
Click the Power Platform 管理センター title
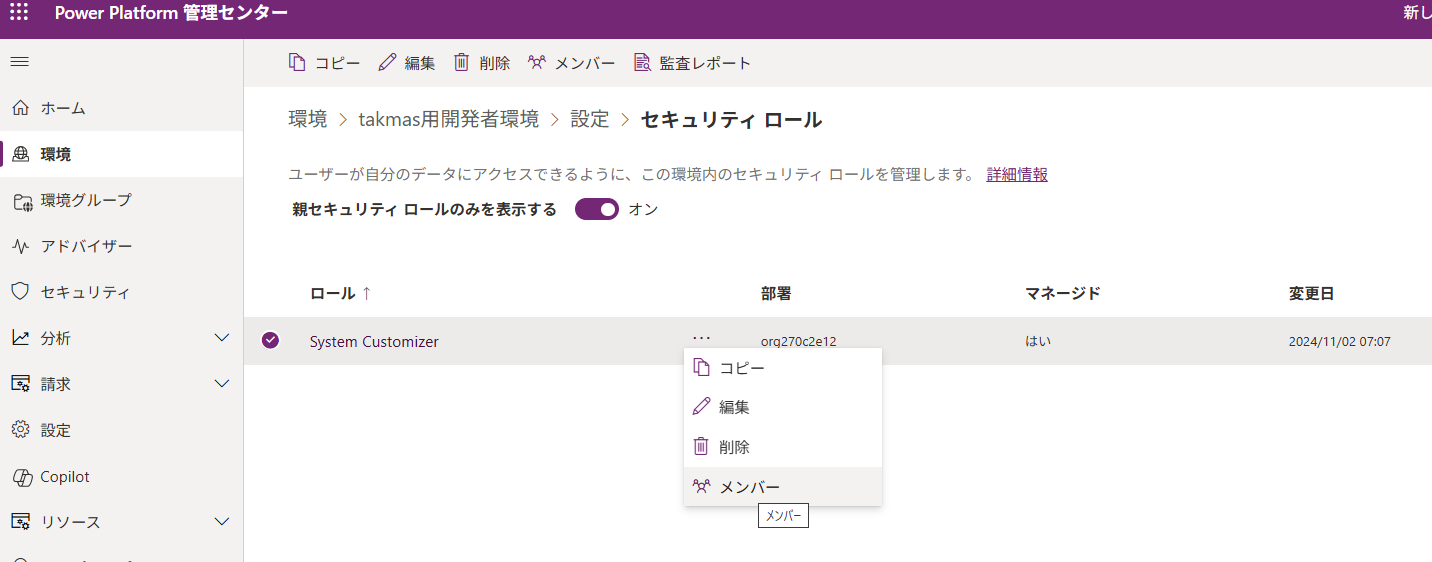(171, 13)
